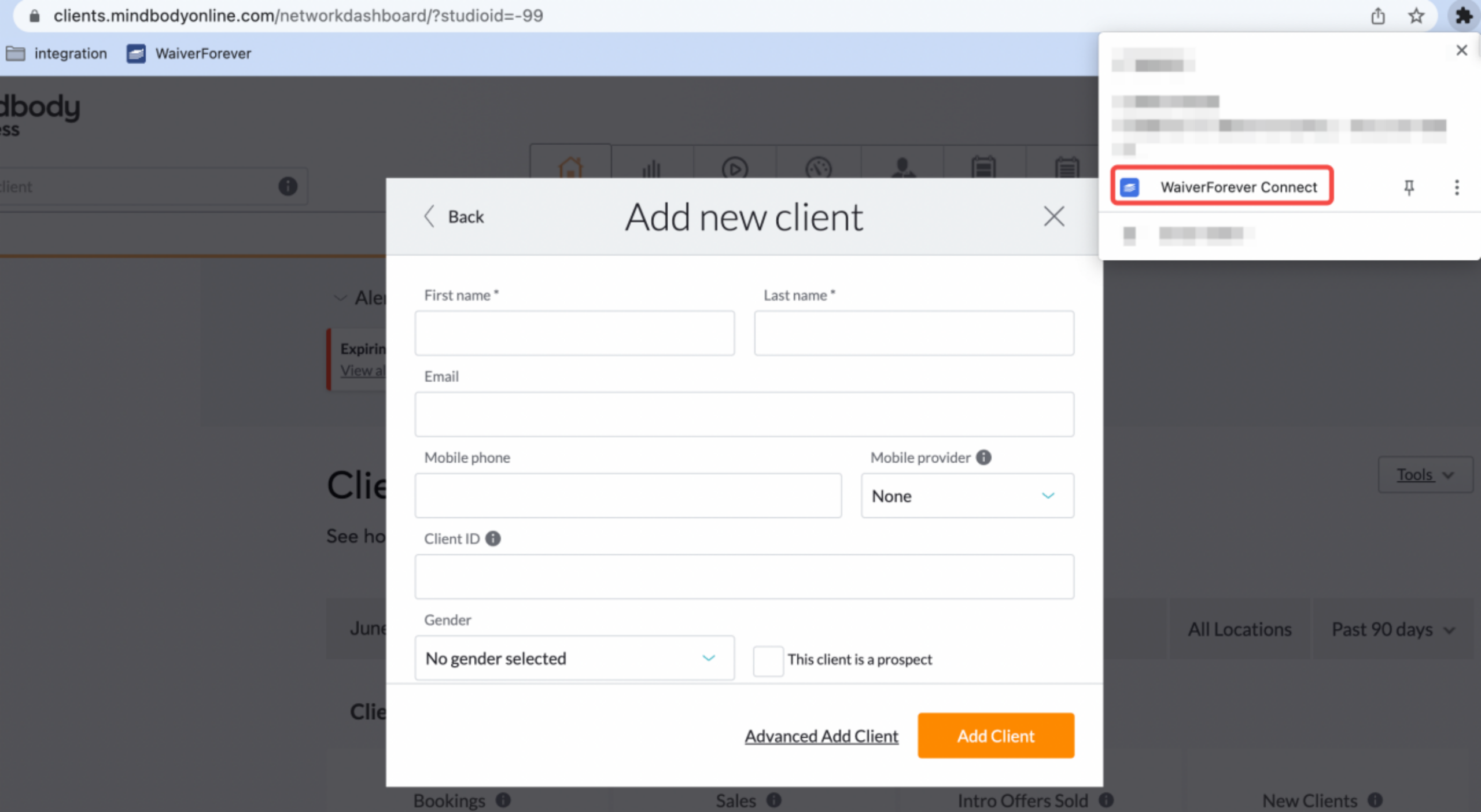Click into the Email field
Viewport: 1481px width, 812px height.
(x=744, y=414)
